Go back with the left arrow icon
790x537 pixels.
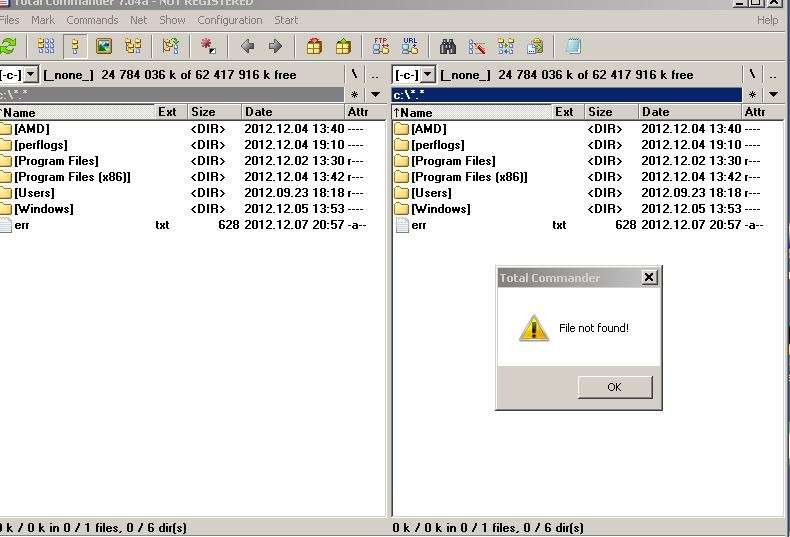[247, 47]
